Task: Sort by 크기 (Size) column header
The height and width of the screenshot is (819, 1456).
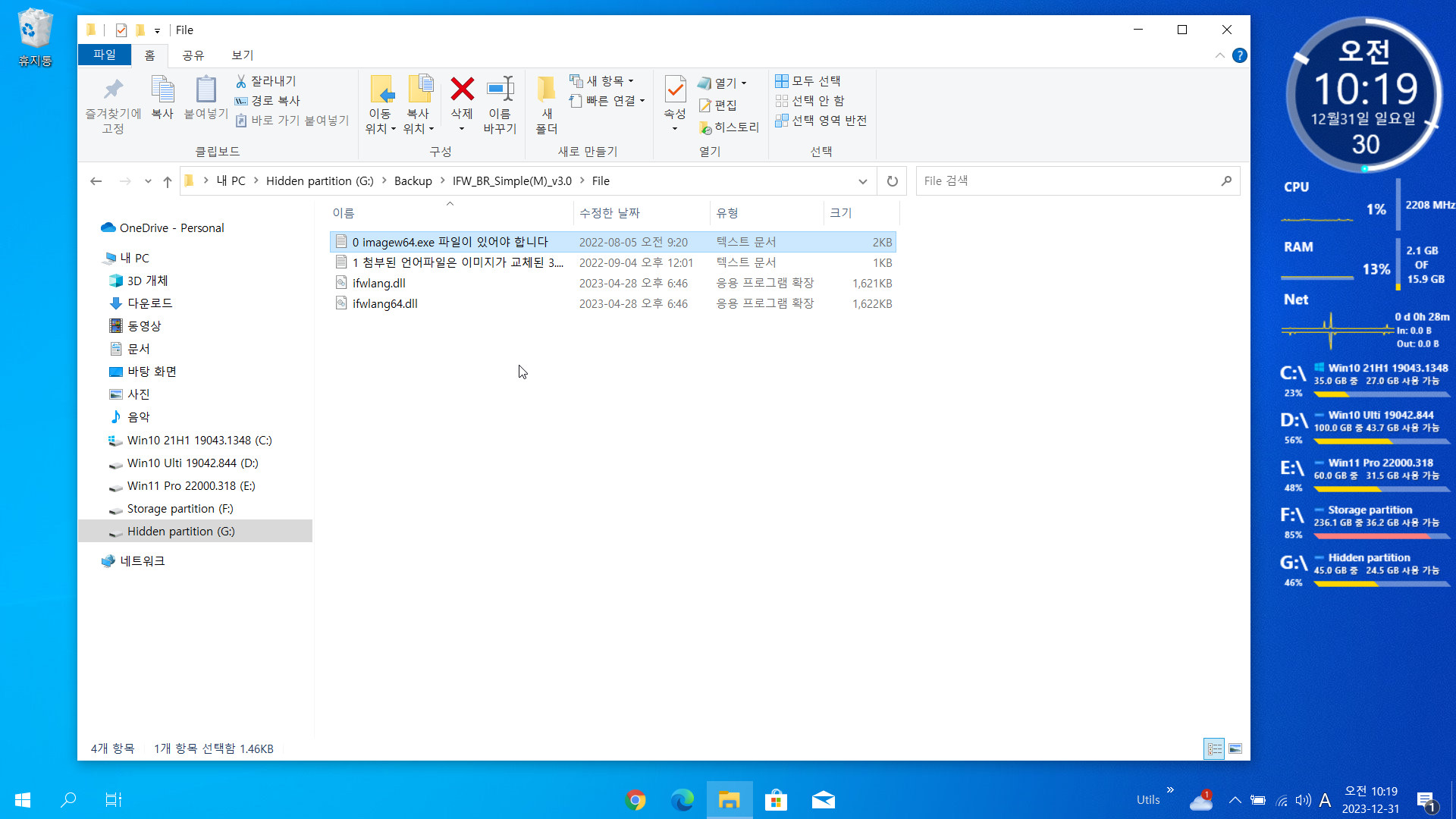Action: click(861, 213)
